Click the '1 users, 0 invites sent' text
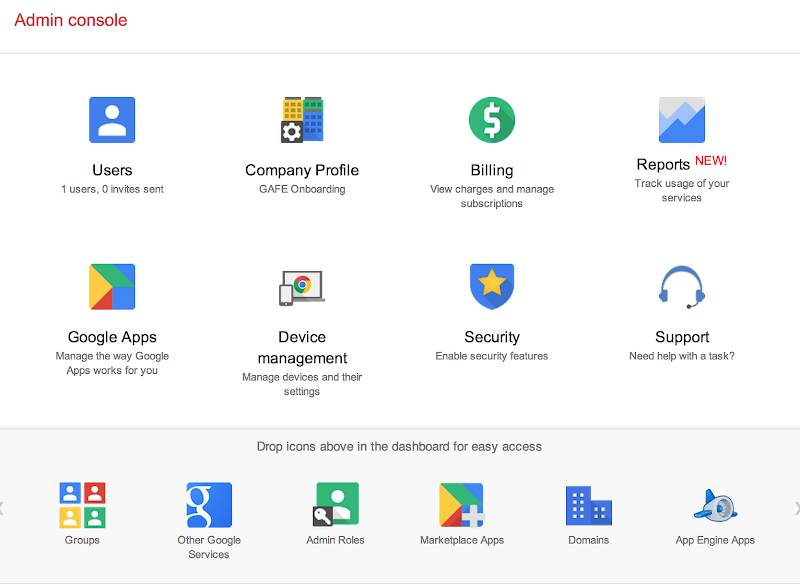This screenshot has height=584, width=800. [112, 189]
